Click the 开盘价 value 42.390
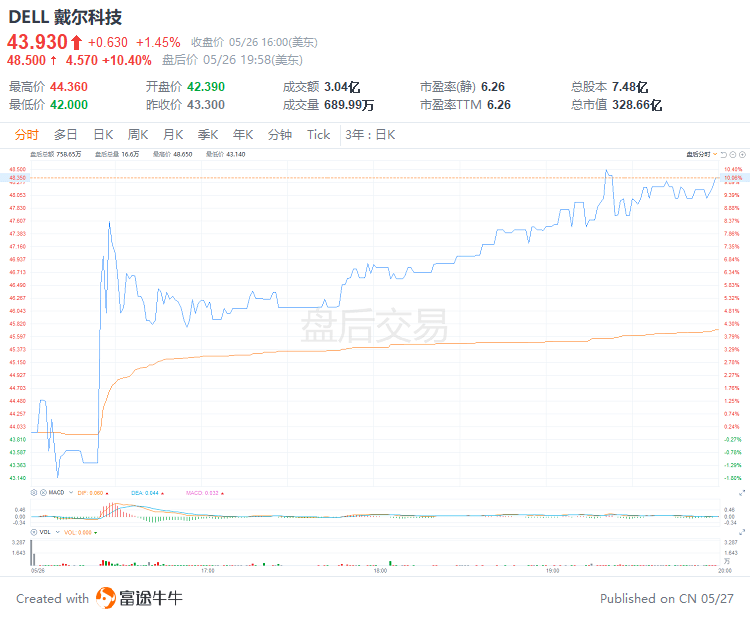The width and height of the screenshot is (750, 619). pos(206,87)
